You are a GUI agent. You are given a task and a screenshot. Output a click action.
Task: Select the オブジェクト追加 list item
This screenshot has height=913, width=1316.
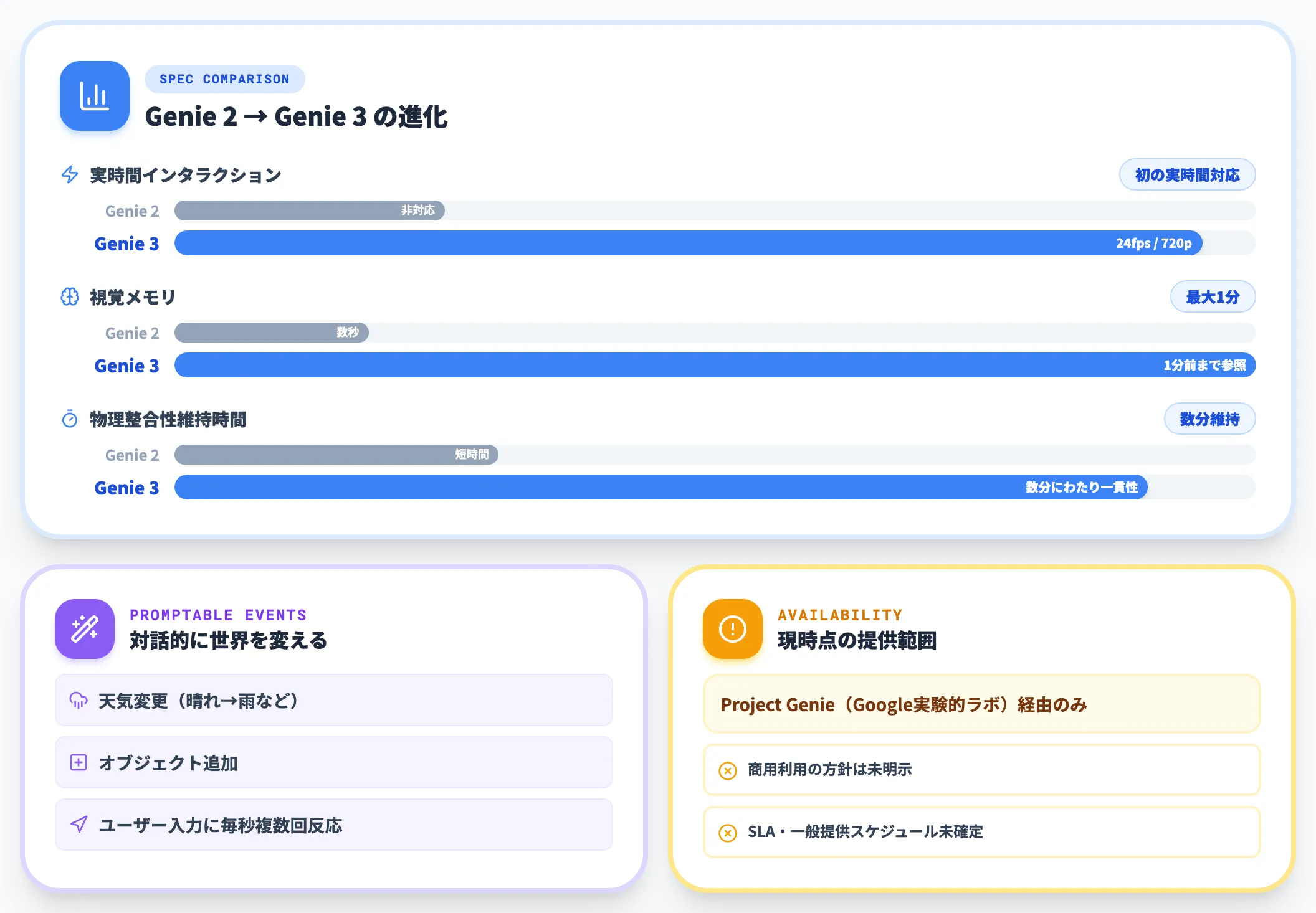pos(334,762)
